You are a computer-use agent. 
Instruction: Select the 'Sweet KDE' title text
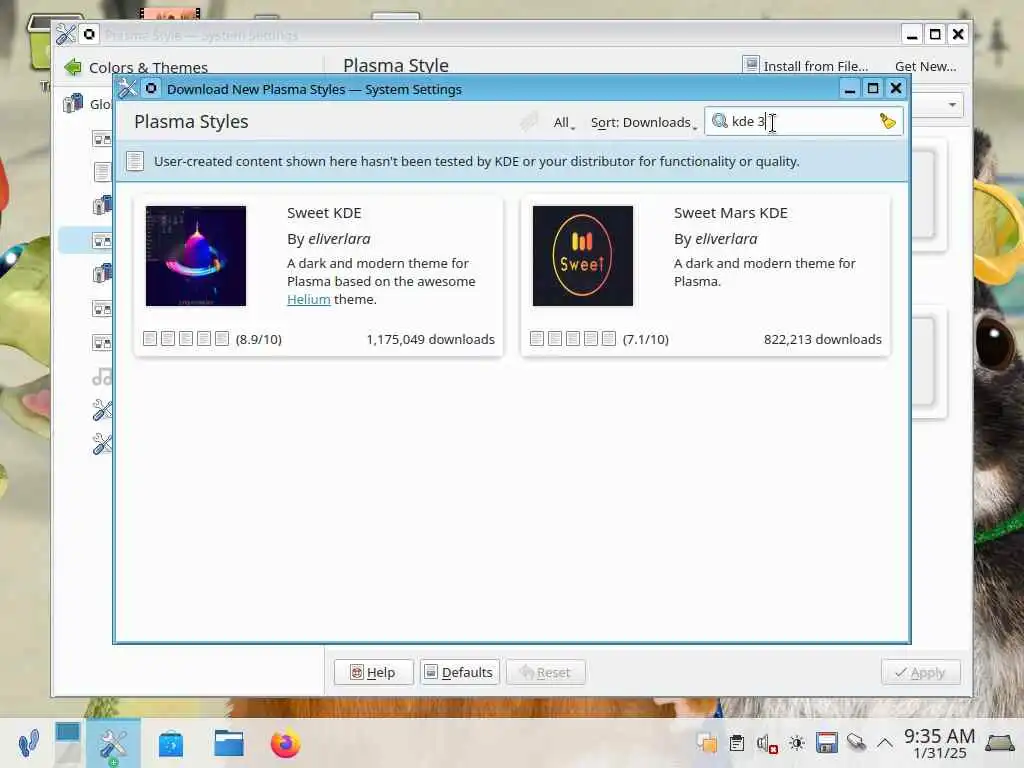click(x=324, y=213)
